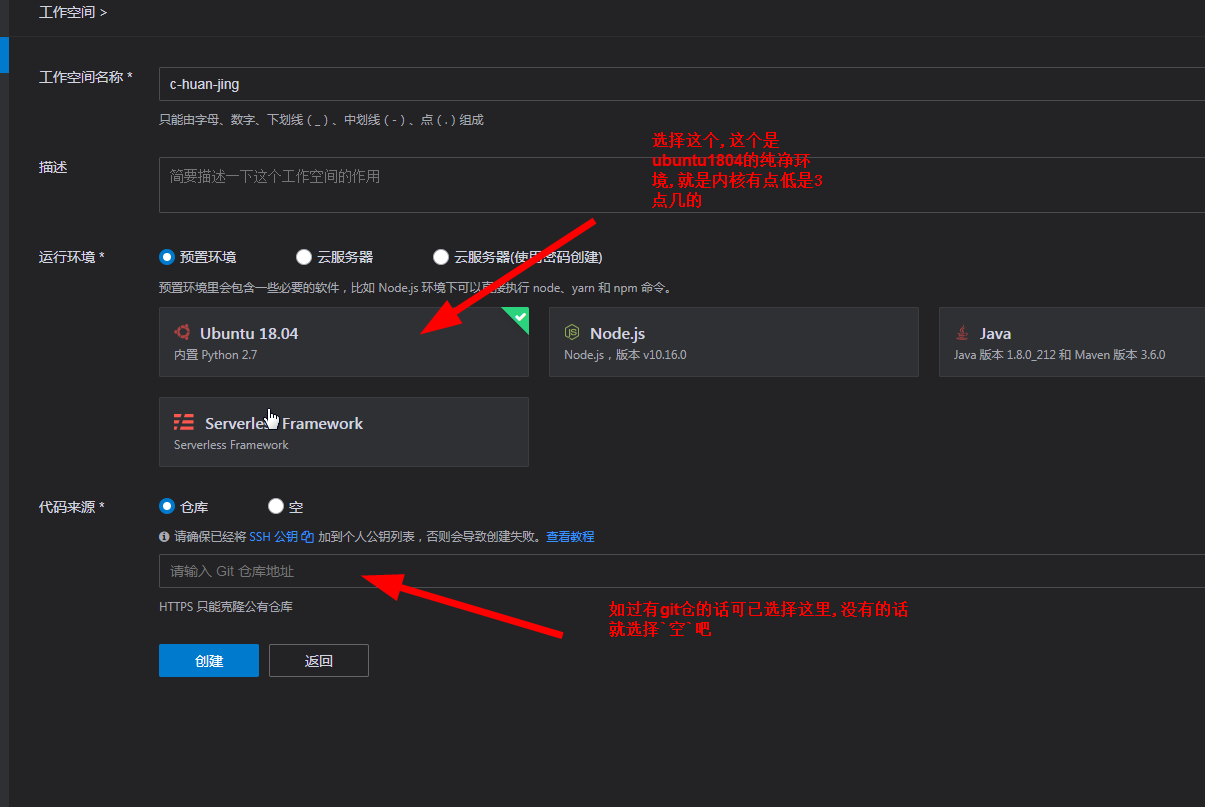Select 仓库 as the code source

click(167, 507)
